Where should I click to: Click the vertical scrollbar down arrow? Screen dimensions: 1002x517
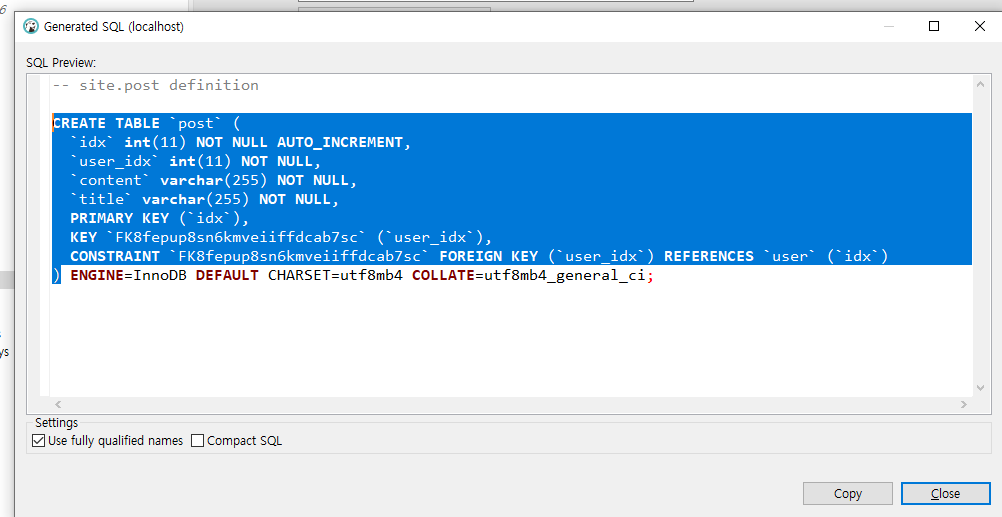click(980, 388)
